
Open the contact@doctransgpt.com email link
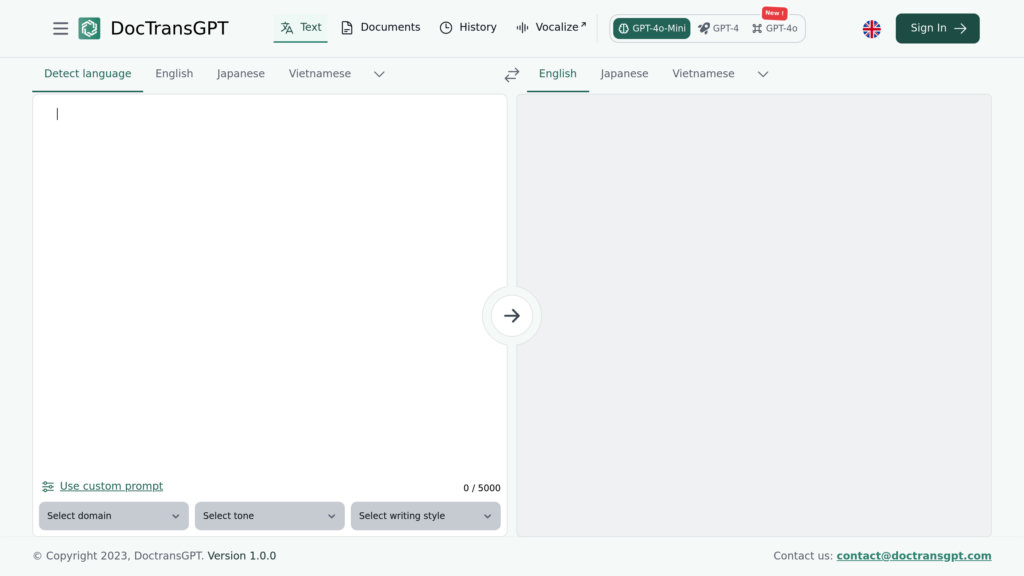pos(913,555)
